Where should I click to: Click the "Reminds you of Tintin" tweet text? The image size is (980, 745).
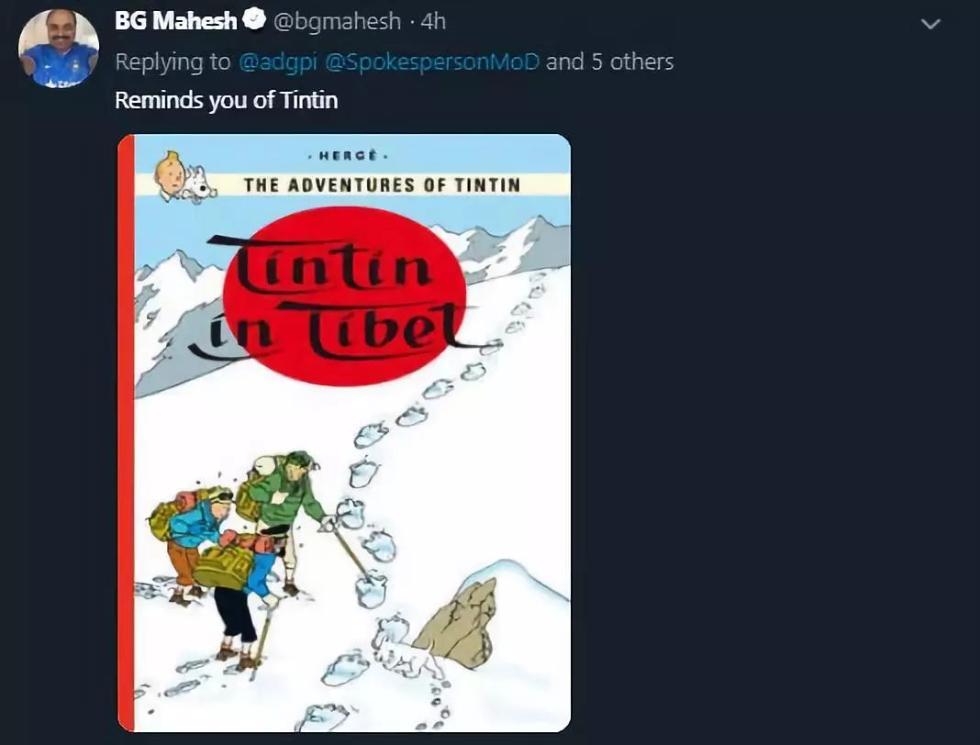226,100
